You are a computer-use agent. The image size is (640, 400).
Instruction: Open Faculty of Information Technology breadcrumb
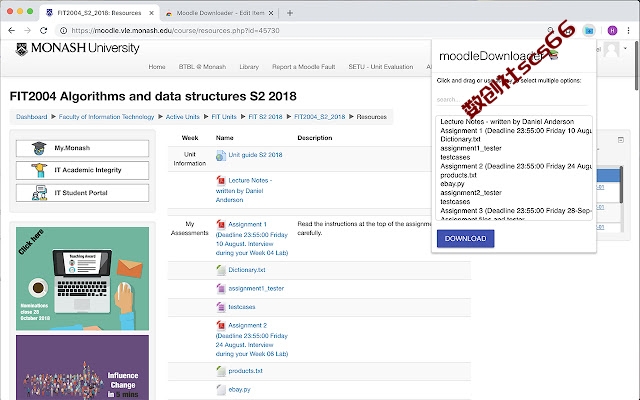point(107,117)
